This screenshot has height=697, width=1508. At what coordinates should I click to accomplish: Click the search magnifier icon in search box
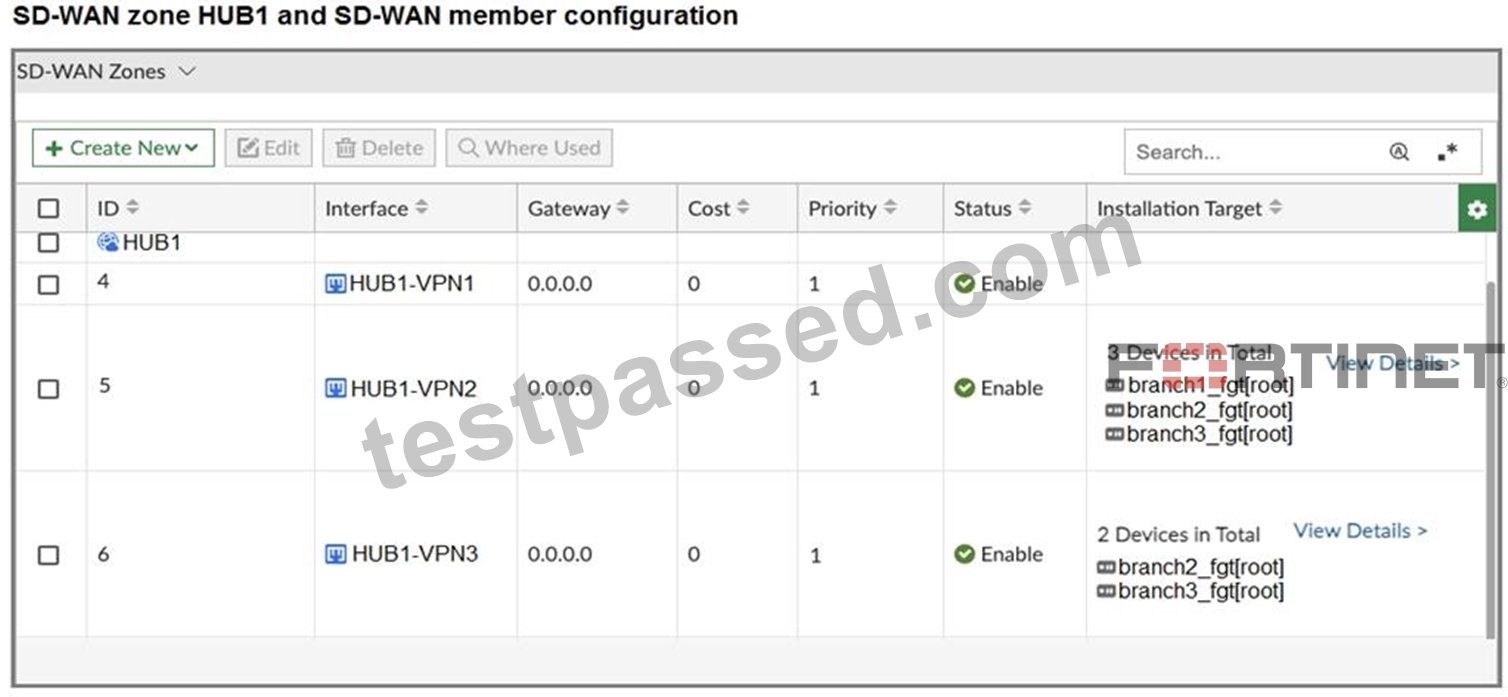point(1399,152)
